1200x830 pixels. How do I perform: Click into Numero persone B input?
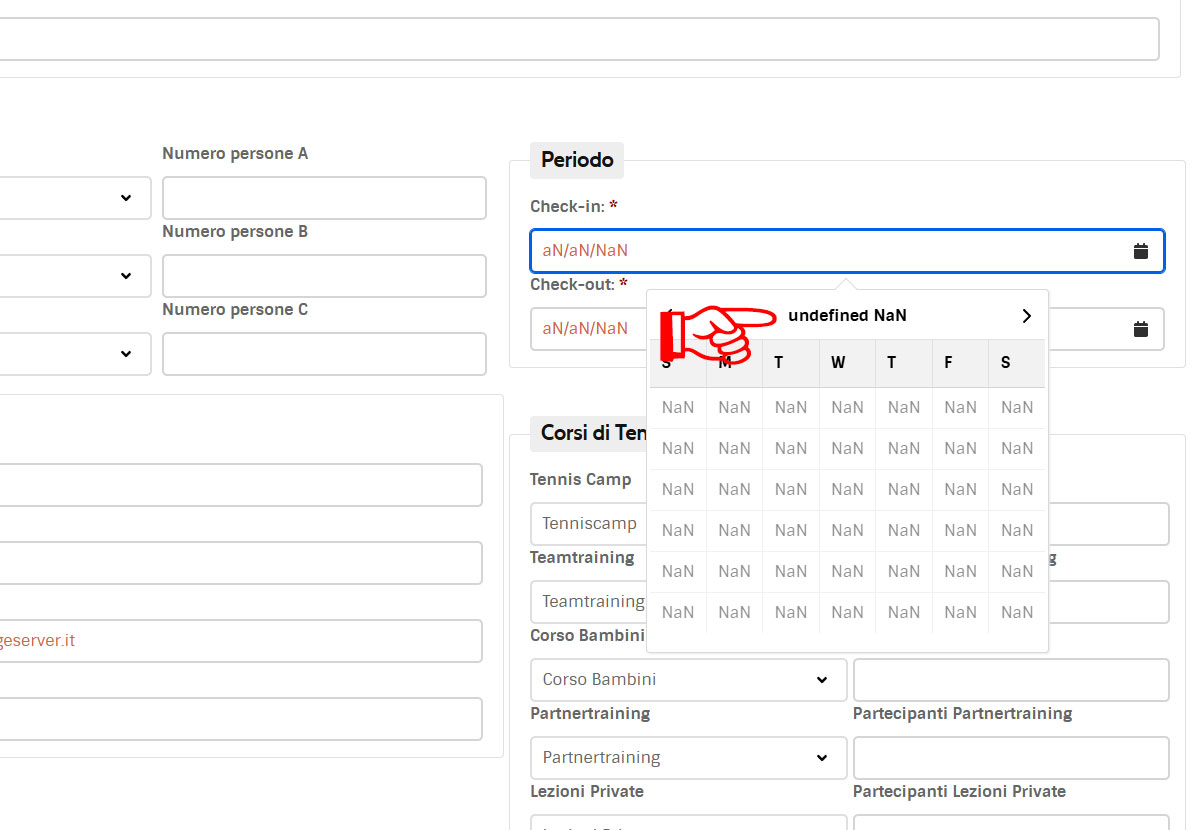point(324,276)
